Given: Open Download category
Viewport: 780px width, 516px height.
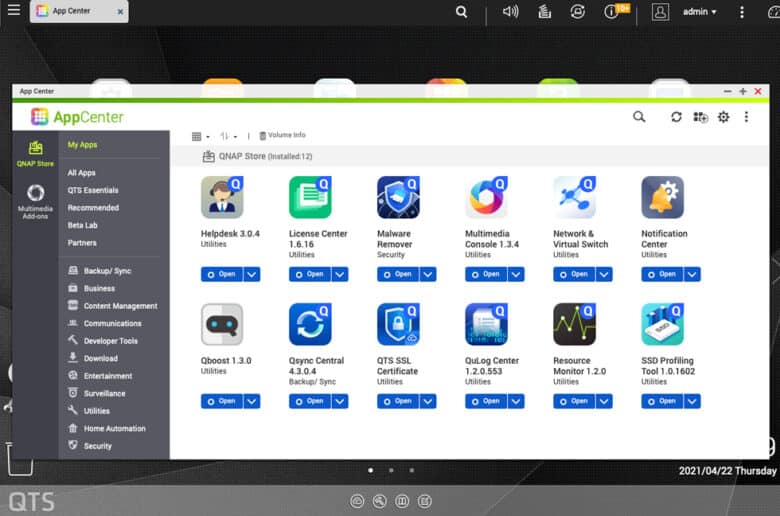Looking at the screenshot, I should (x=93, y=358).
